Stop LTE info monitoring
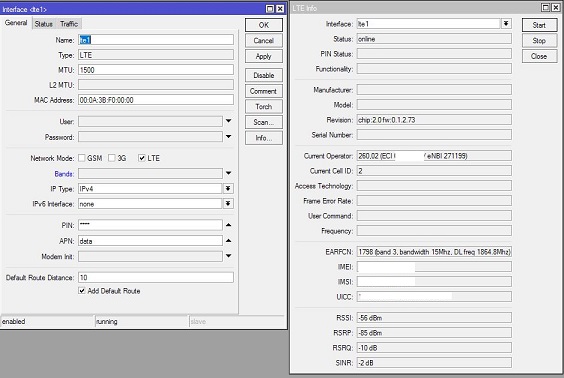This screenshot has width=564, height=378. click(x=539, y=41)
